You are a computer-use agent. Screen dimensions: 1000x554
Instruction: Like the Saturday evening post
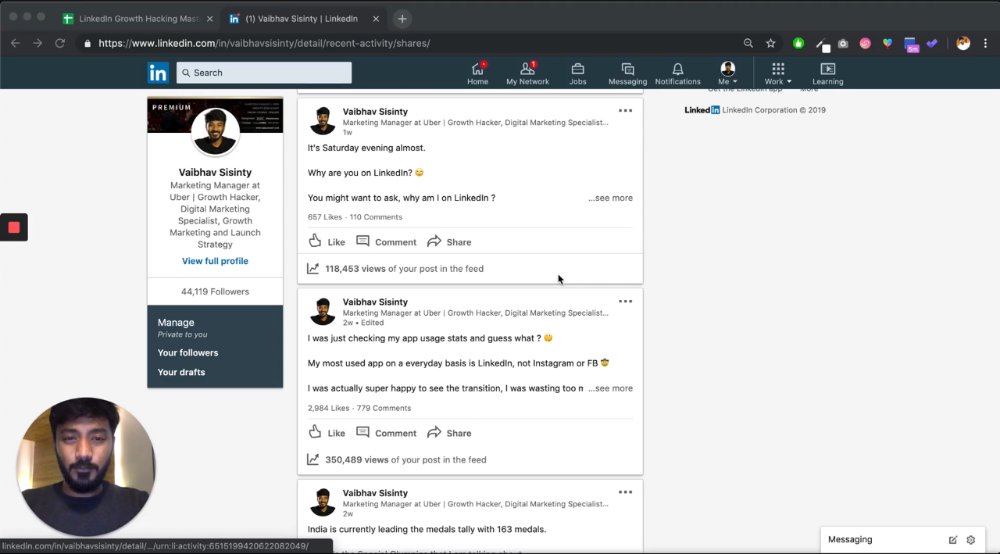pyautogui.click(x=327, y=242)
